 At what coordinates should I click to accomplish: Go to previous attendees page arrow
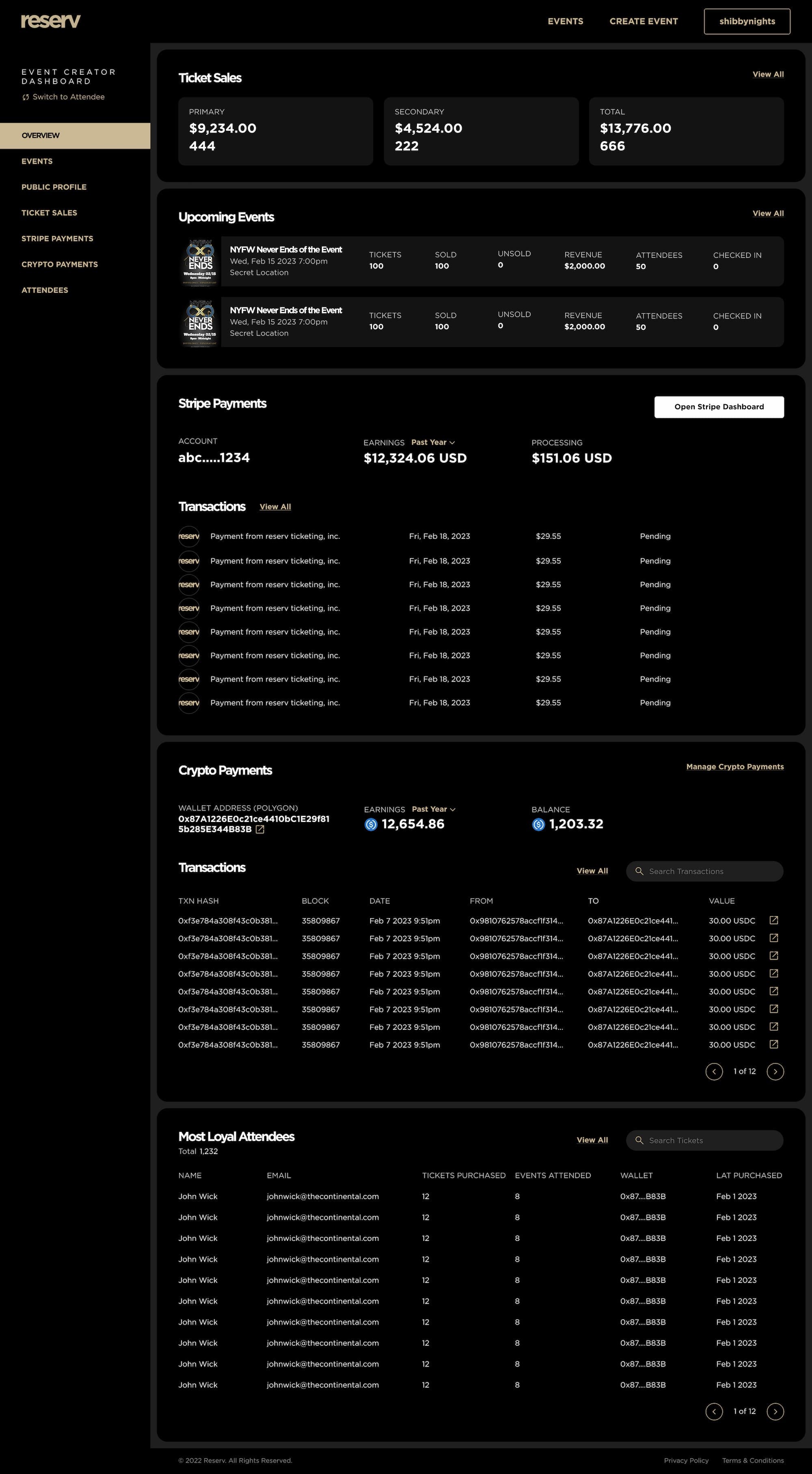[714, 1411]
